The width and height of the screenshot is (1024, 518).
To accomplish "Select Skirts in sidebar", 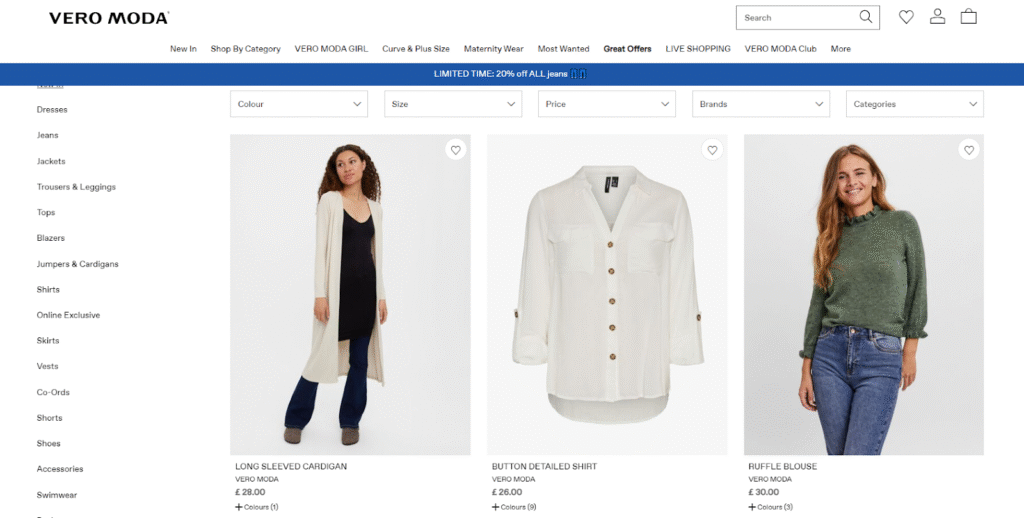I will pos(48,340).
